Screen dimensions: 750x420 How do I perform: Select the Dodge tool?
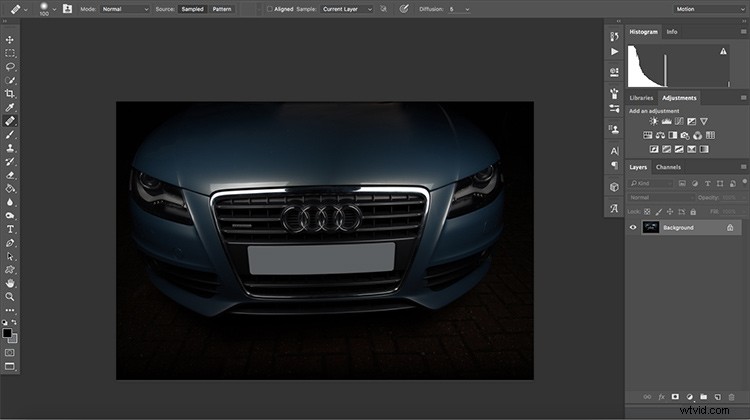(x=10, y=216)
